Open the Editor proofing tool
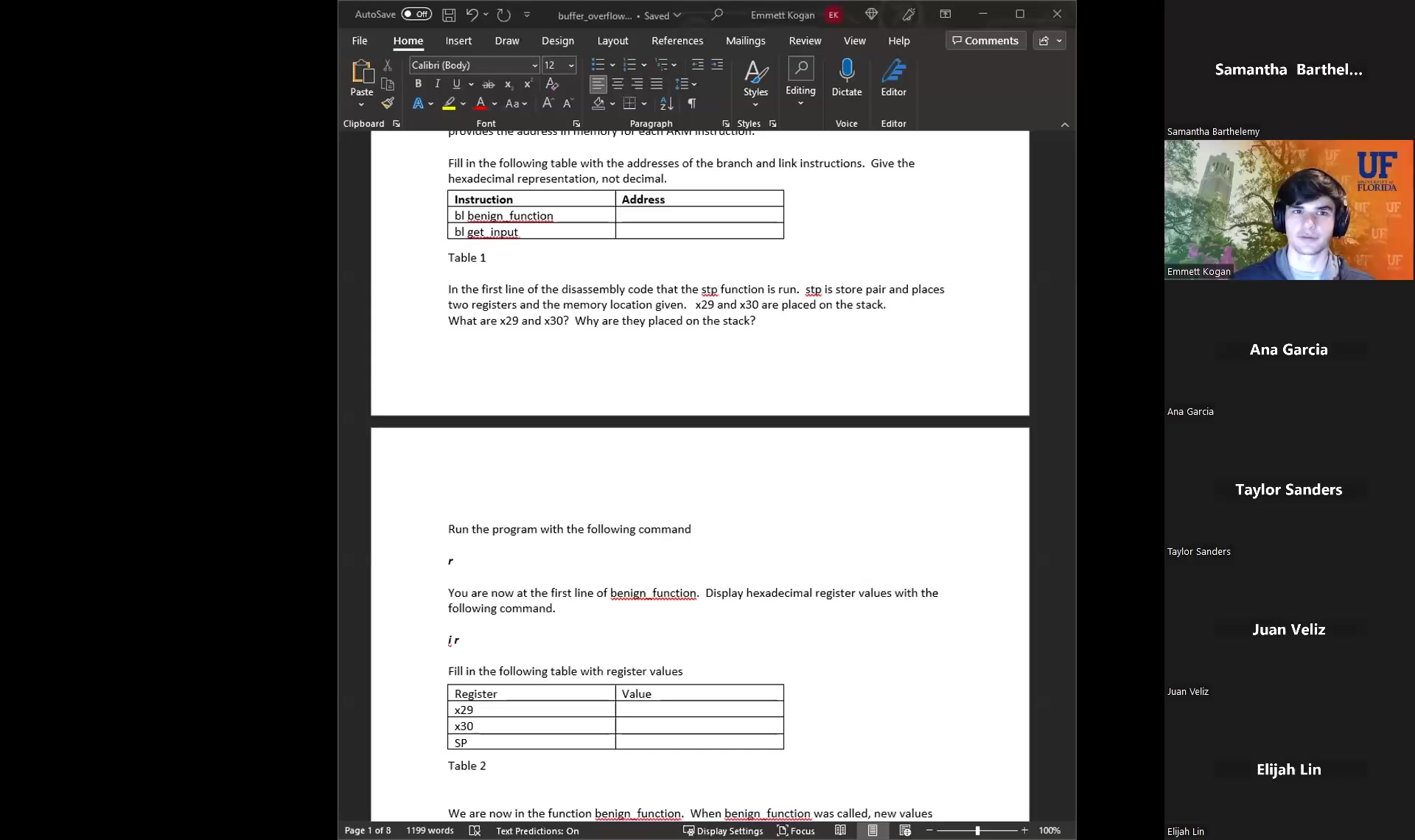This screenshot has height=840, width=1415. click(893, 77)
